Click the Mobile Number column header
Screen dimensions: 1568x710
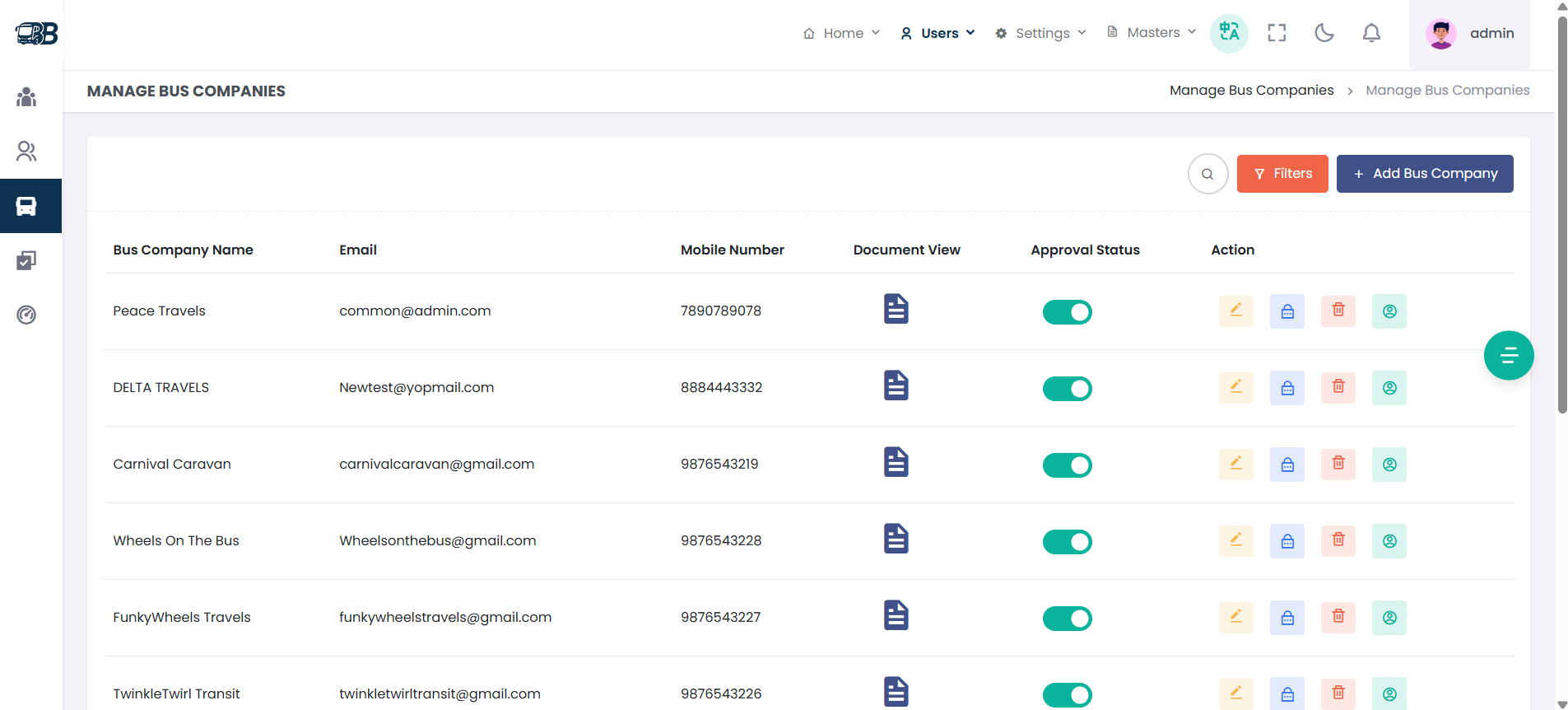click(732, 250)
